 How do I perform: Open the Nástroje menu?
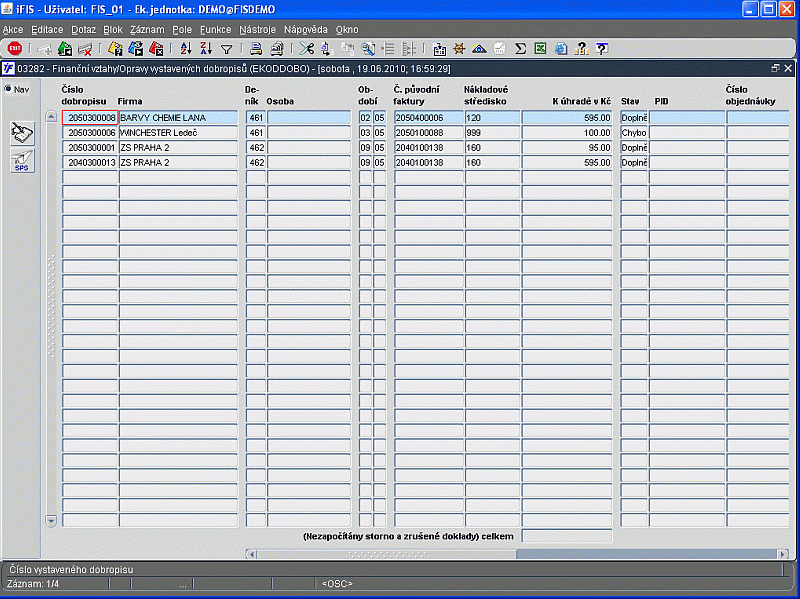[257, 30]
